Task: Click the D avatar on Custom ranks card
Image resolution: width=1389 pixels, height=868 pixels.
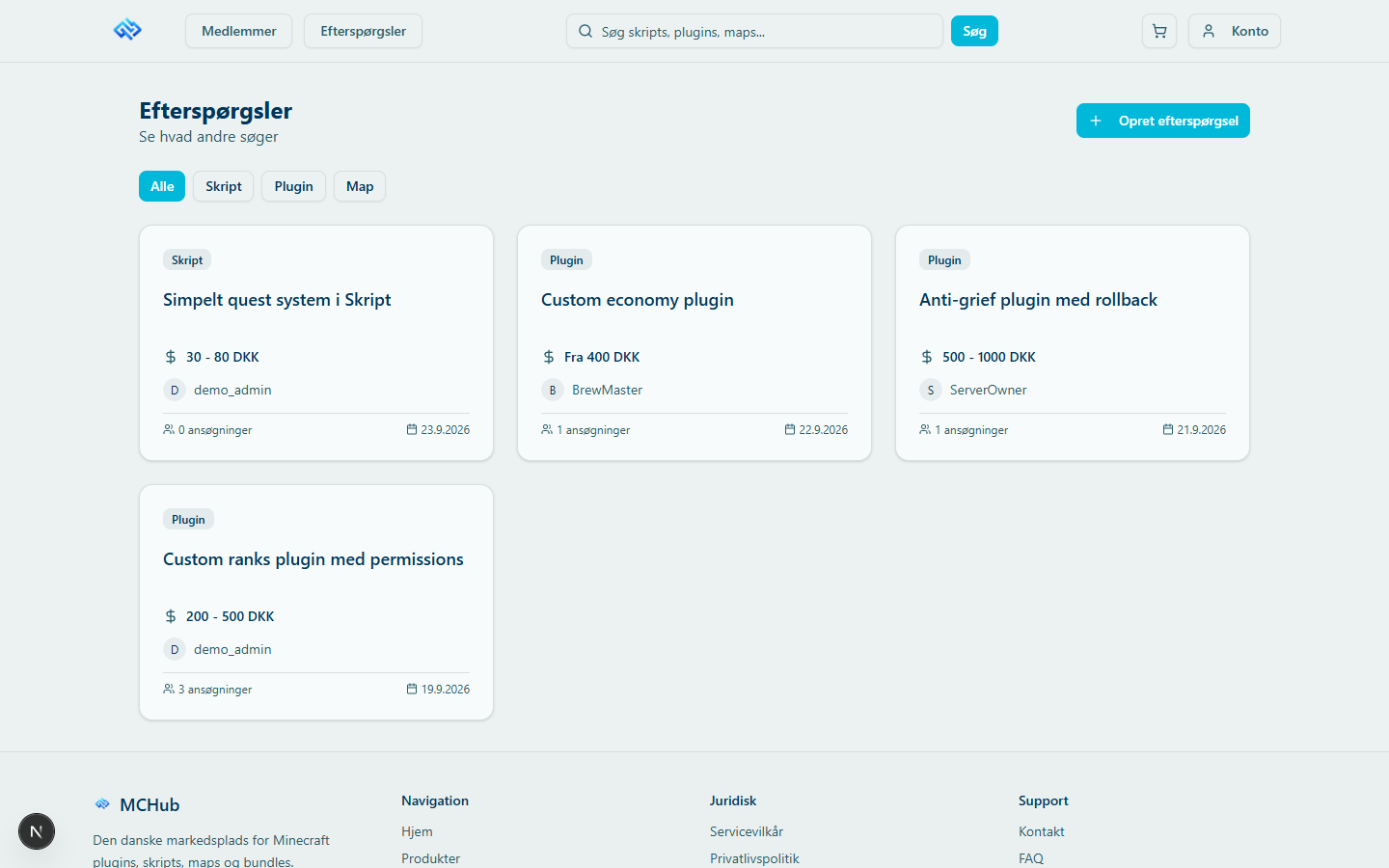Action: pyautogui.click(x=175, y=649)
